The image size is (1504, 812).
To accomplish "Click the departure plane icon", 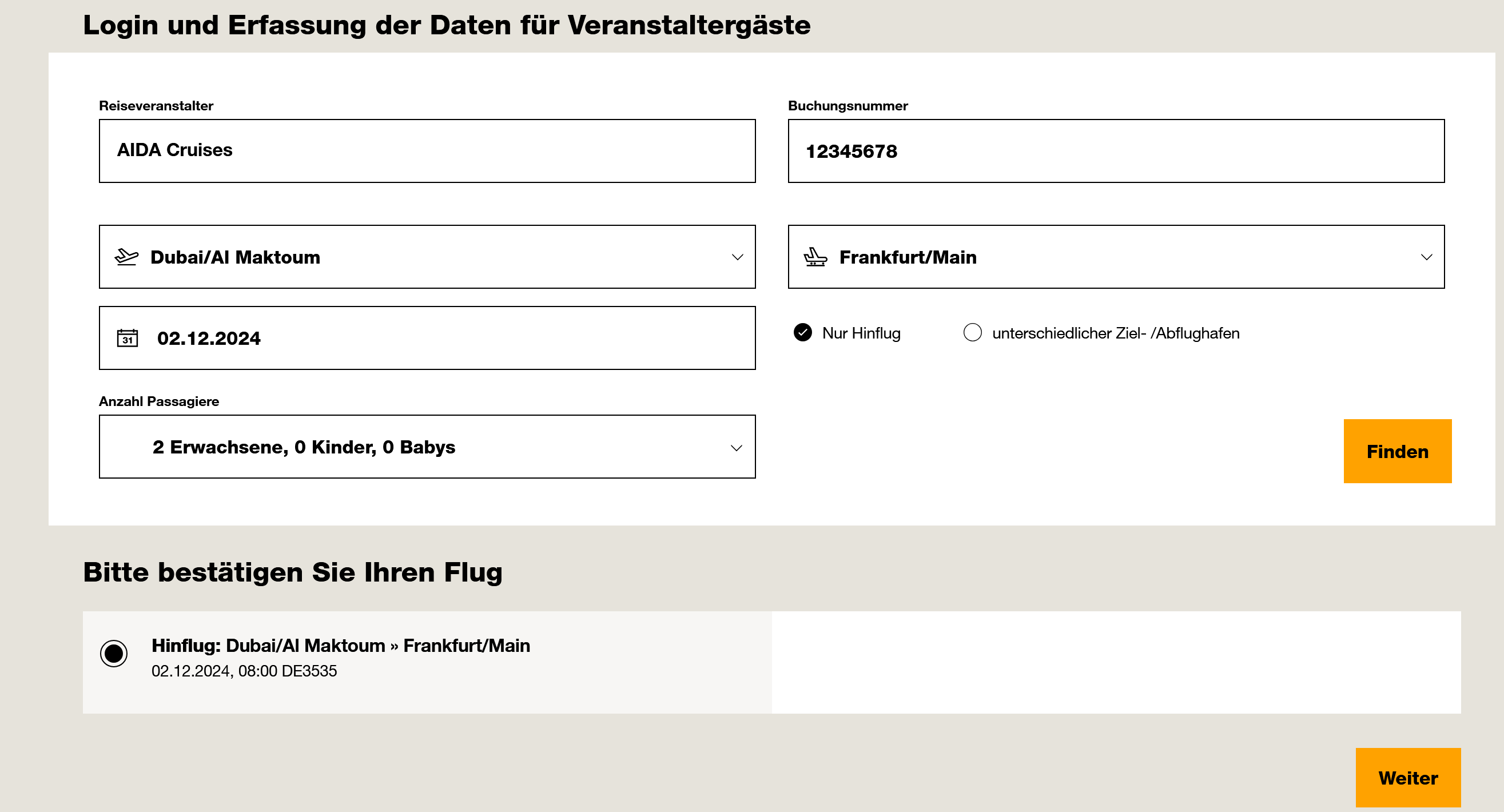I will (126, 257).
